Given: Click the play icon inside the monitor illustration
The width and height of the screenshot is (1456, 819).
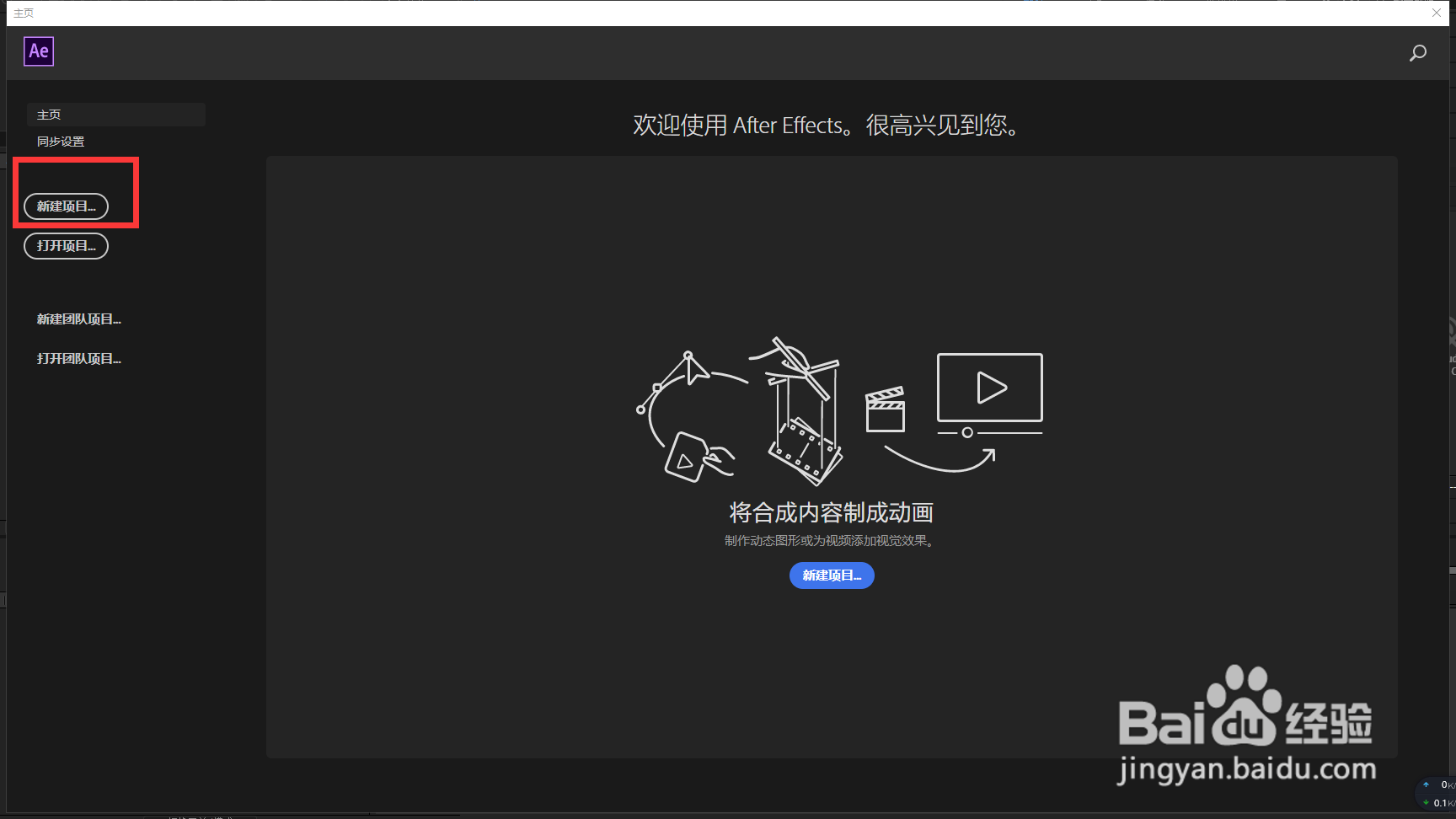Looking at the screenshot, I should coord(991,388).
